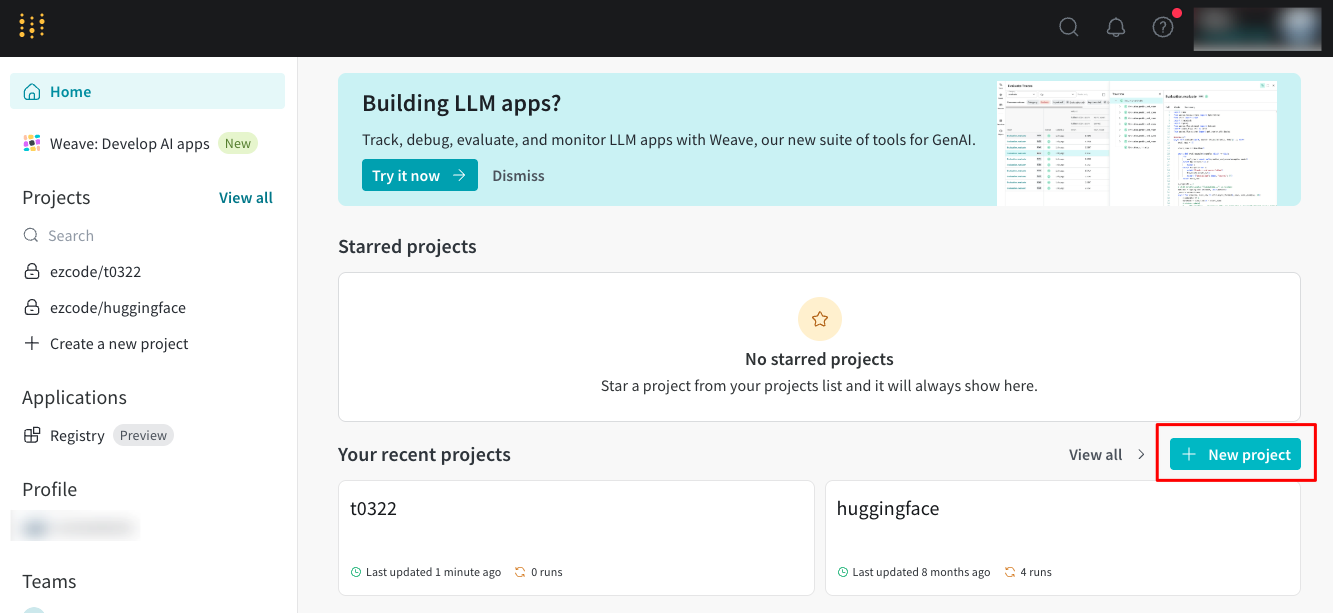
Task: Click the Registry grid icon
Action: click(32, 435)
